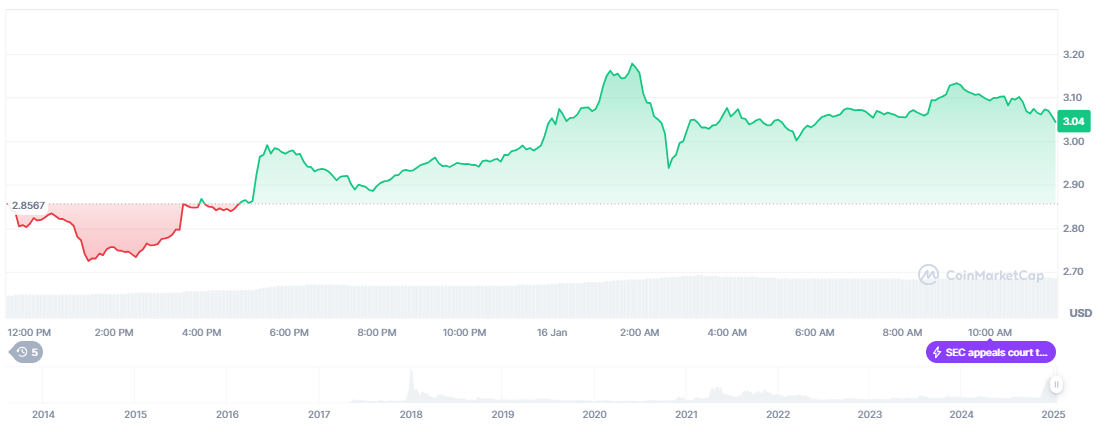Click the 6:00 AM time axis label
The width and height of the screenshot is (1102, 430).
(815, 332)
